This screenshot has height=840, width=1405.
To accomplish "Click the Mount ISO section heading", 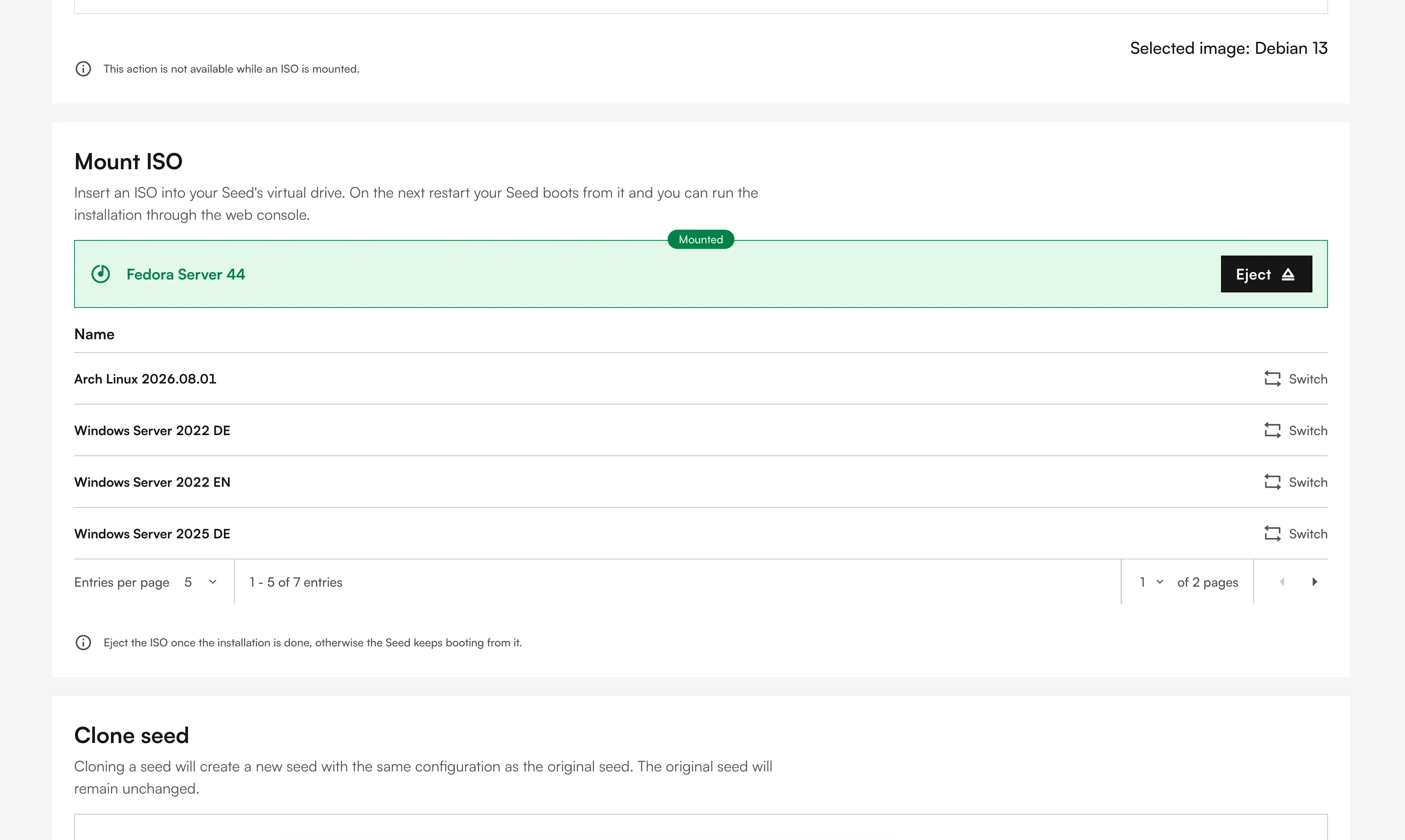I will 128,161.
